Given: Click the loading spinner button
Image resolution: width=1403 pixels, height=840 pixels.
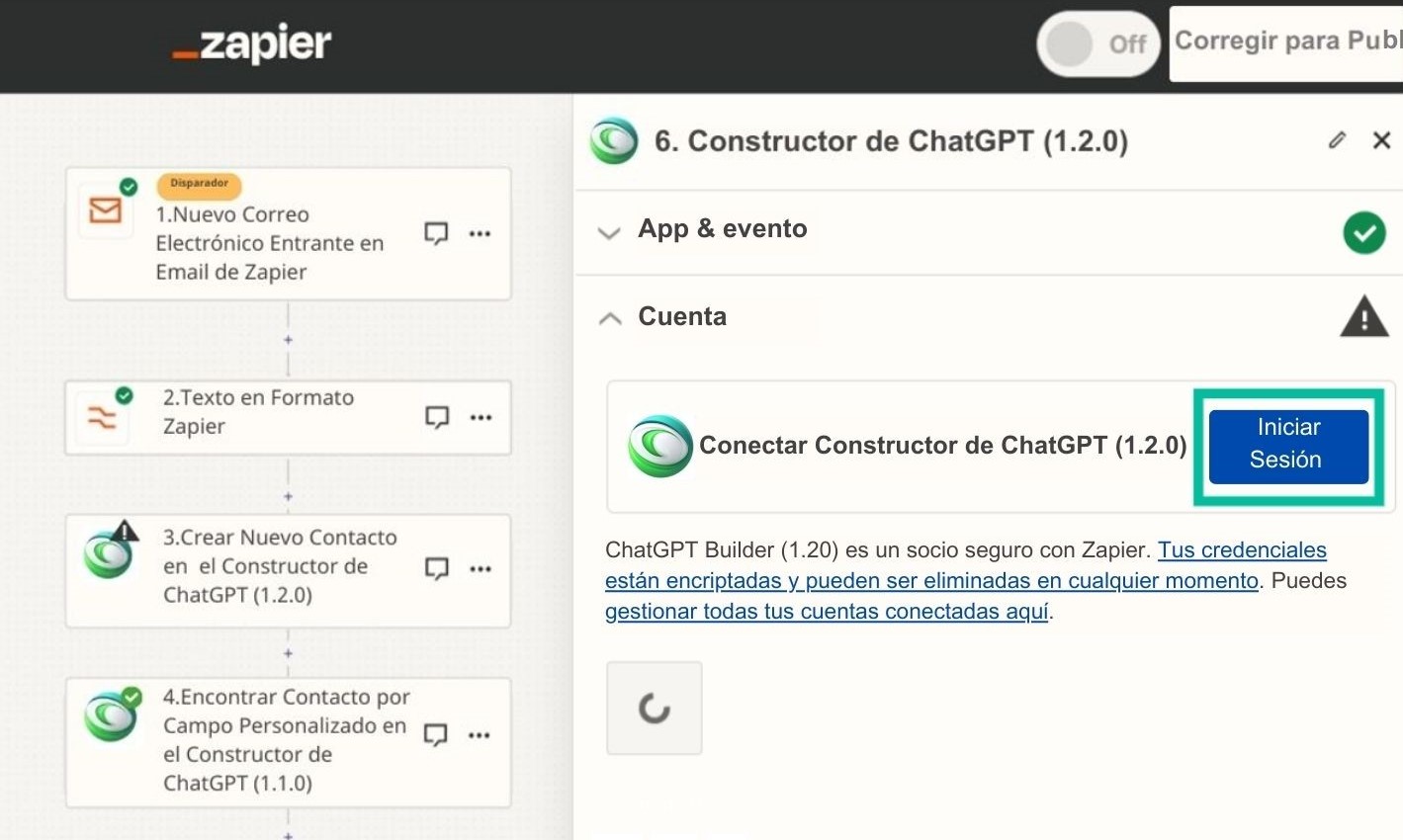Looking at the screenshot, I should tap(654, 708).
